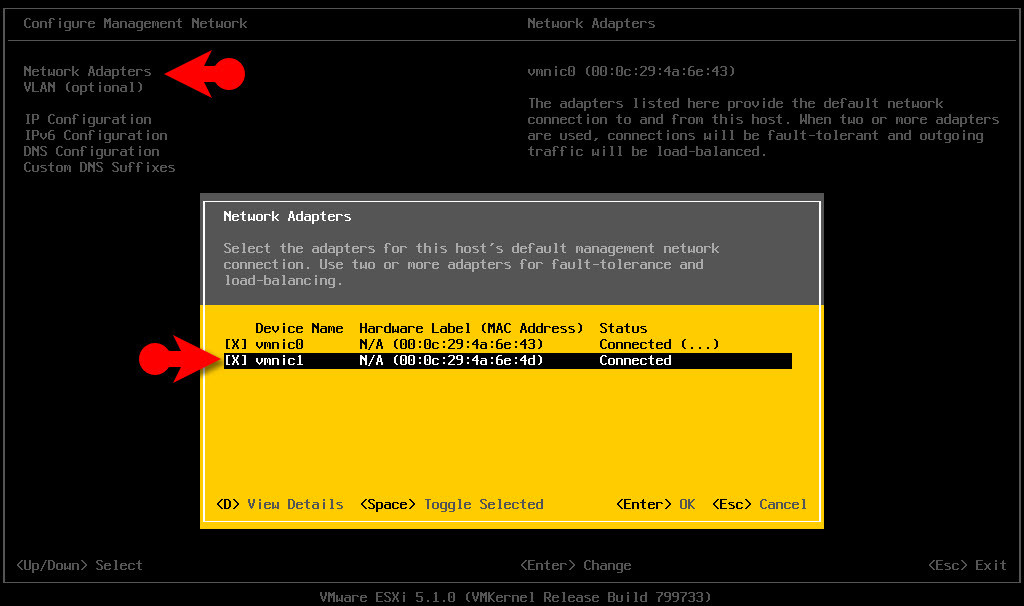
Task: Click the vmnic1 device name
Action: 280,360
